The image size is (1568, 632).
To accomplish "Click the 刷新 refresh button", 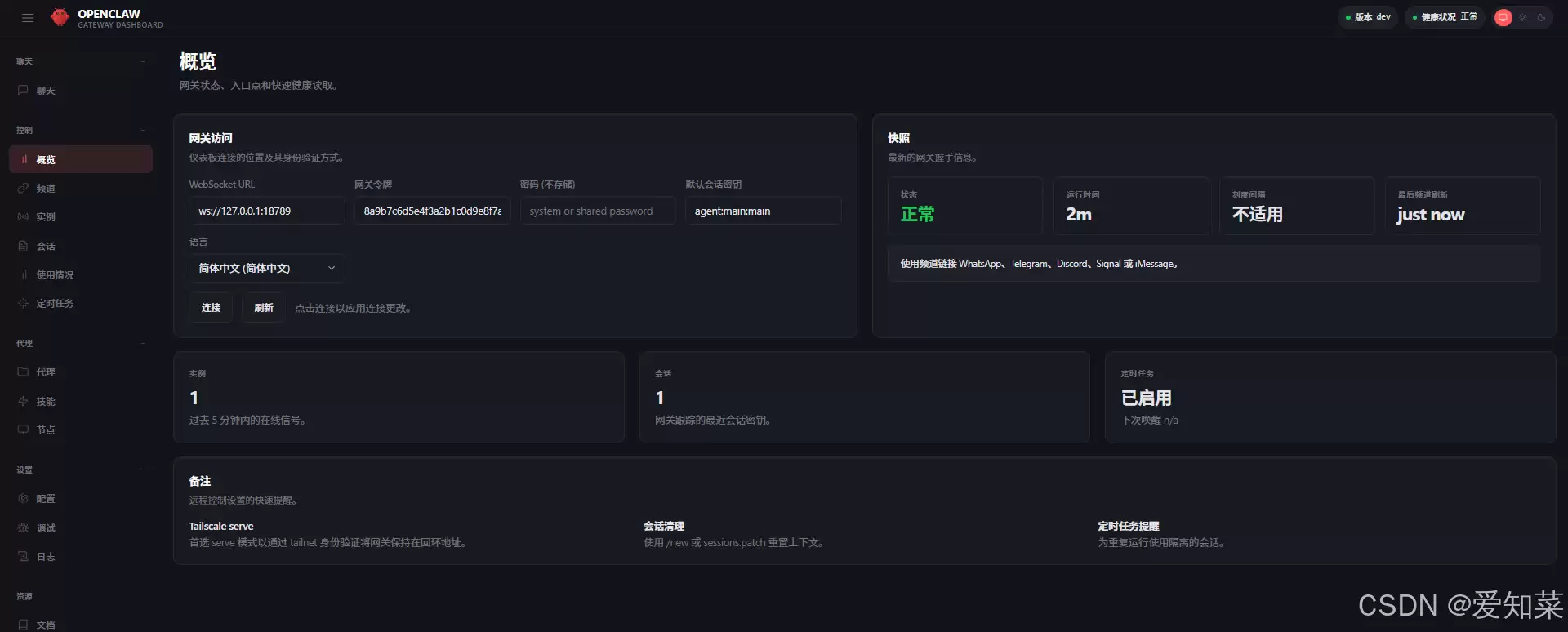I will pyautogui.click(x=264, y=308).
